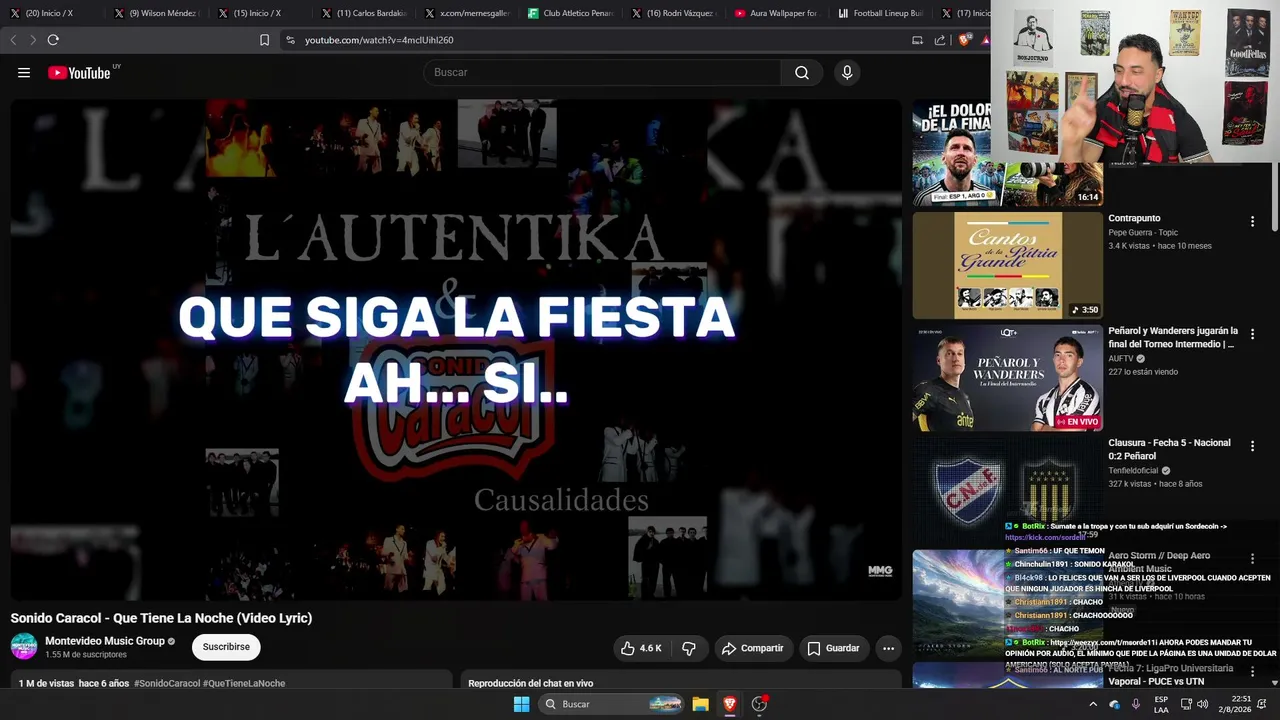Click 'Reproducción del chat en vivo' header
Image resolution: width=1280 pixels, height=720 pixels.
coord(530,683)
